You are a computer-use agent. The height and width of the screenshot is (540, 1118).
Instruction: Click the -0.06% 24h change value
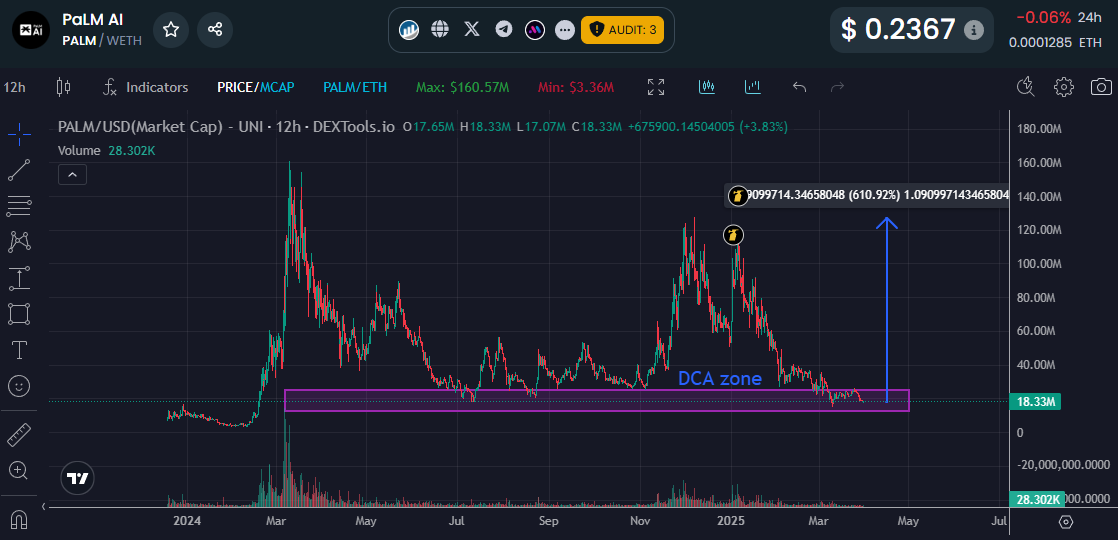(1043, 17)
